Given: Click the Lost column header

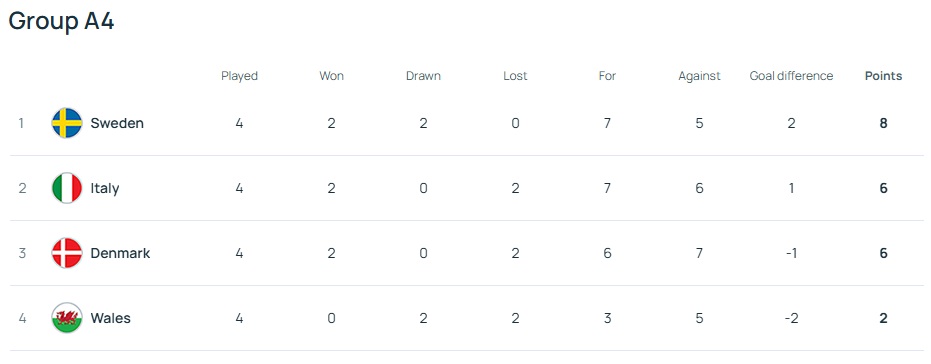Looking at the screenshot, I should click(x=515, y=76).
